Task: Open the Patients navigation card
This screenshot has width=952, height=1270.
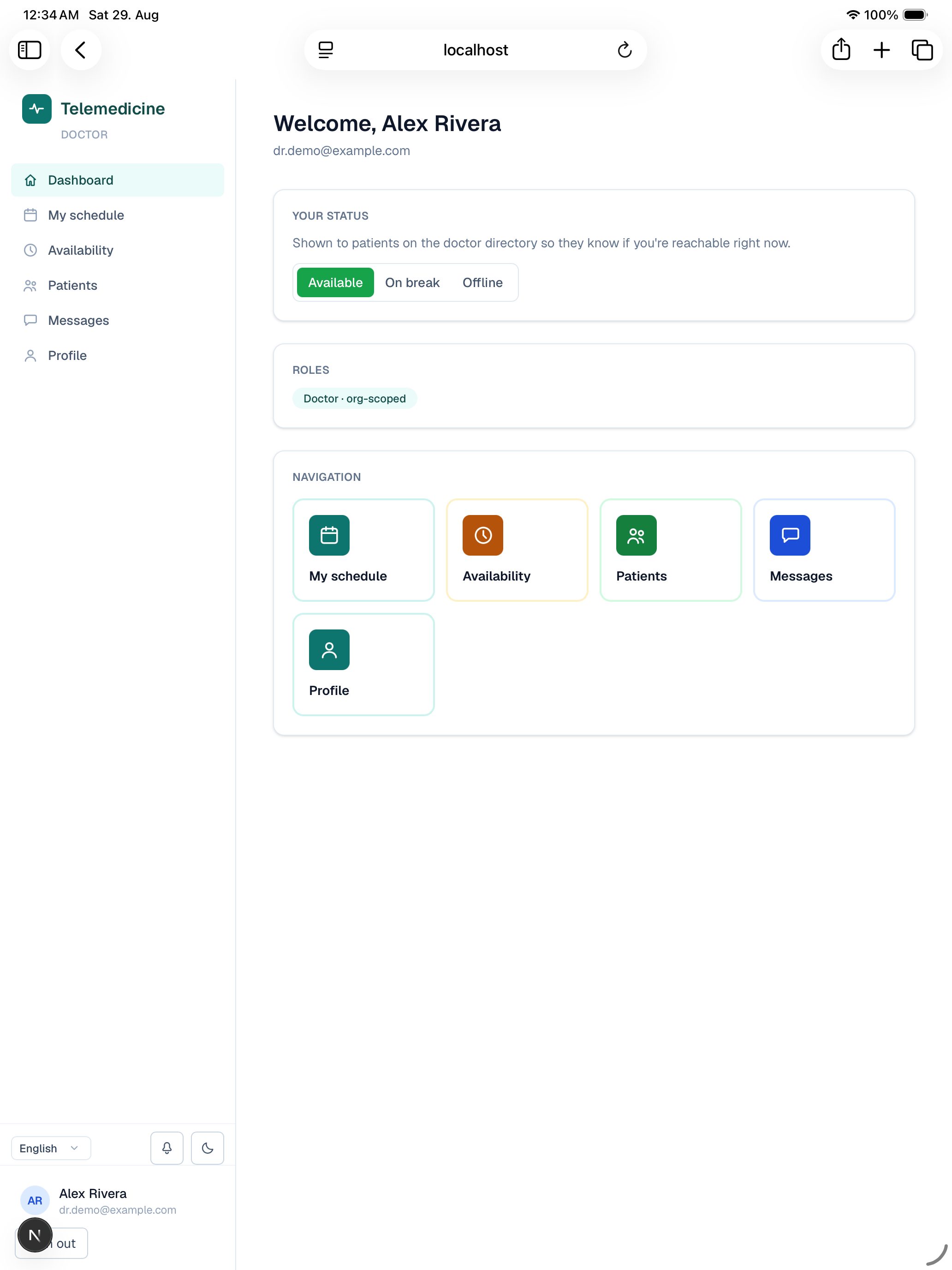Action: 671,550
